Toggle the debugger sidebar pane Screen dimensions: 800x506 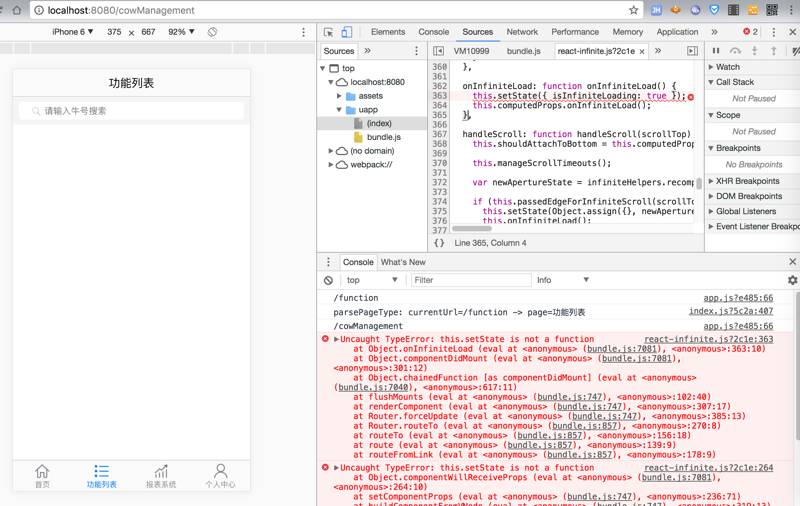(692, 51)
